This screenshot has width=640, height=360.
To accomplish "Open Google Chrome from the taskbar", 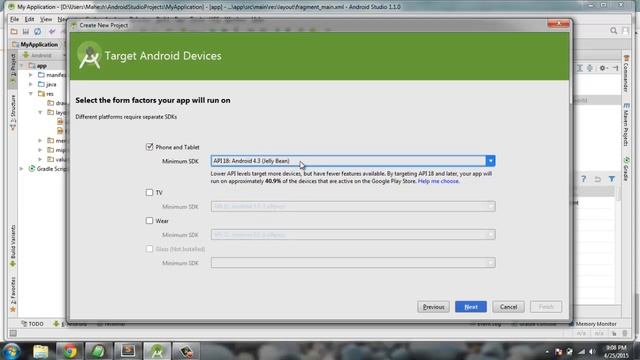I will pyautogui.click(x=69, y=351).
